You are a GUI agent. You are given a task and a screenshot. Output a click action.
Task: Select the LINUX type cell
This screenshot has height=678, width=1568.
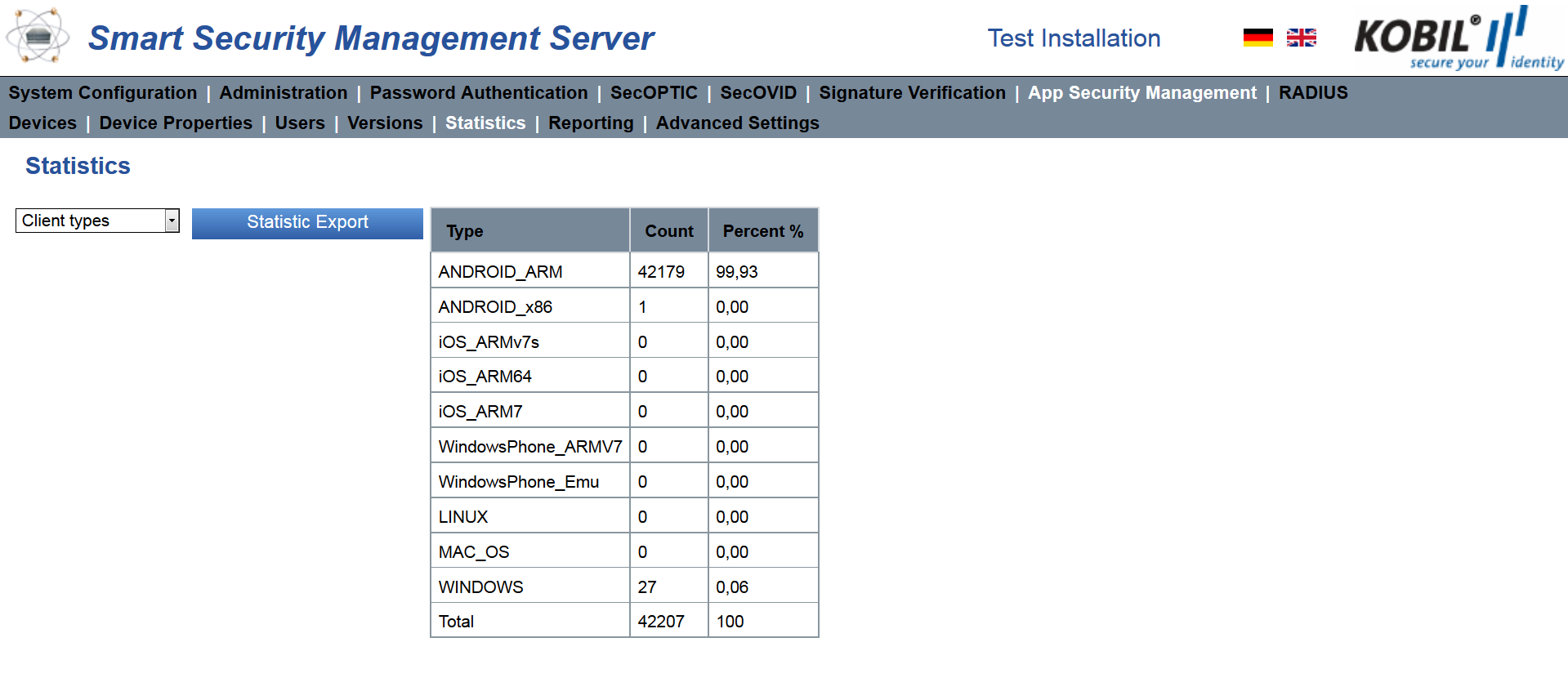pyautogui.click(x=530, y=517)
